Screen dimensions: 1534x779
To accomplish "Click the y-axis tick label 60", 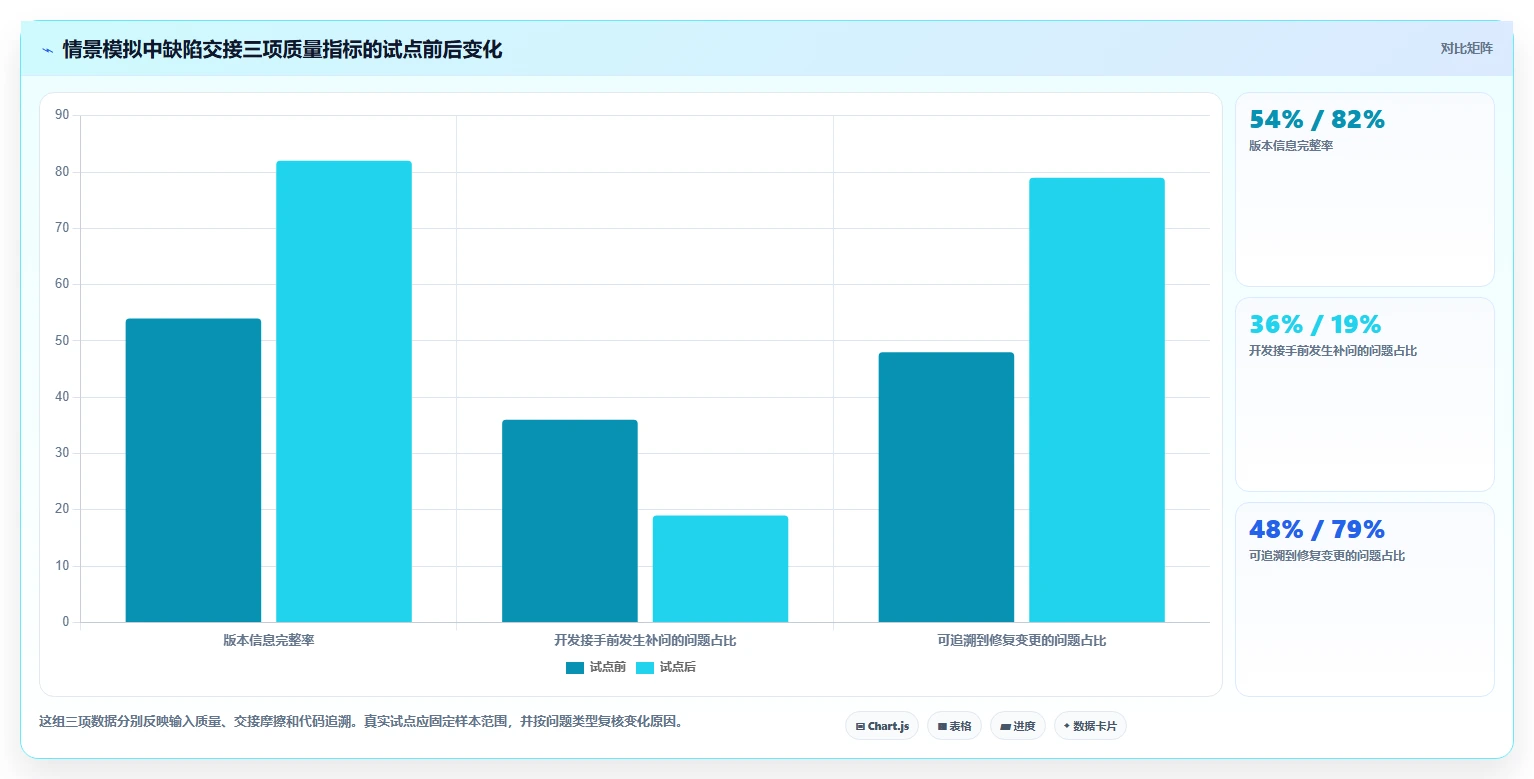I will [62, 284].
